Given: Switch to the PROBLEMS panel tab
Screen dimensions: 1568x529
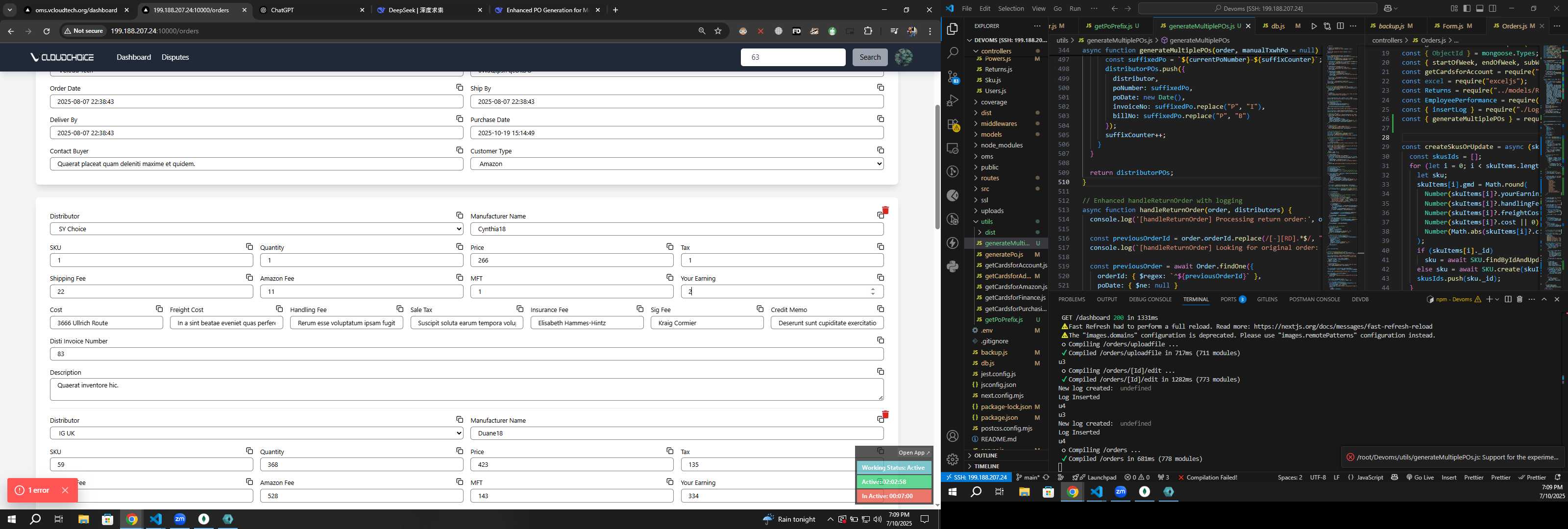Looking at the screenshot, I should point(1071,299).
